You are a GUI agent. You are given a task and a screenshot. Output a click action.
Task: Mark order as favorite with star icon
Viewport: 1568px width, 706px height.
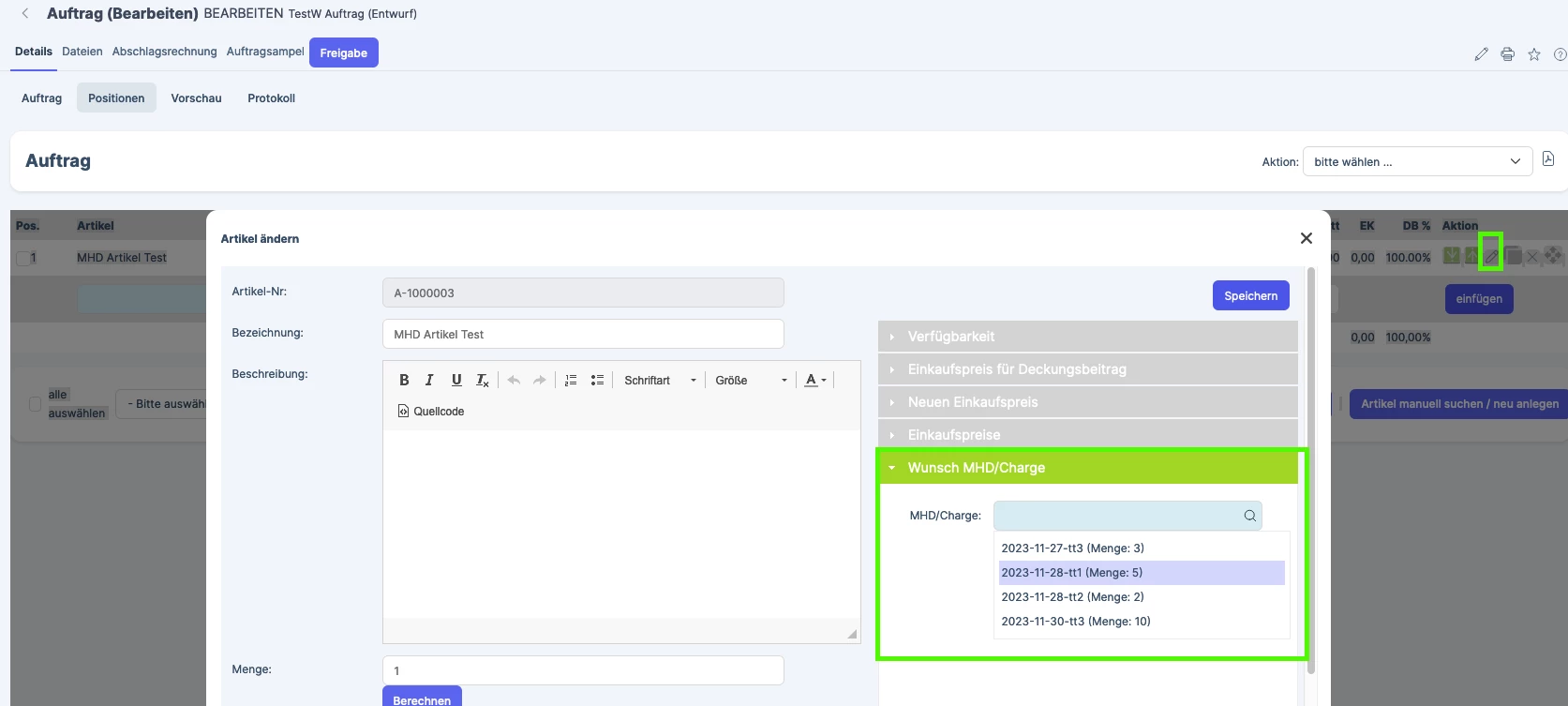click(1534, 54)
